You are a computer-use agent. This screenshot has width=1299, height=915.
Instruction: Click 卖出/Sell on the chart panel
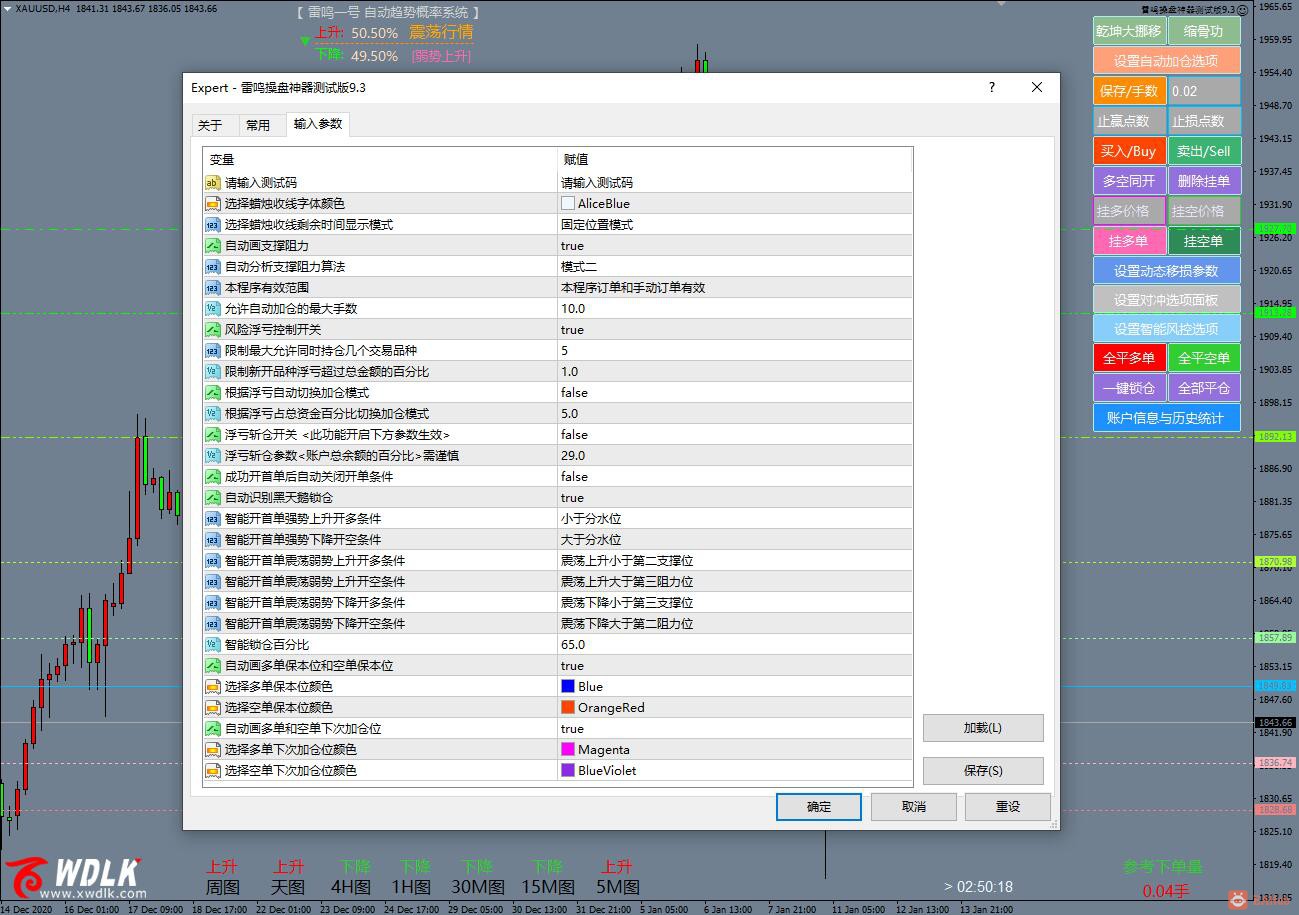point(1204,151)
